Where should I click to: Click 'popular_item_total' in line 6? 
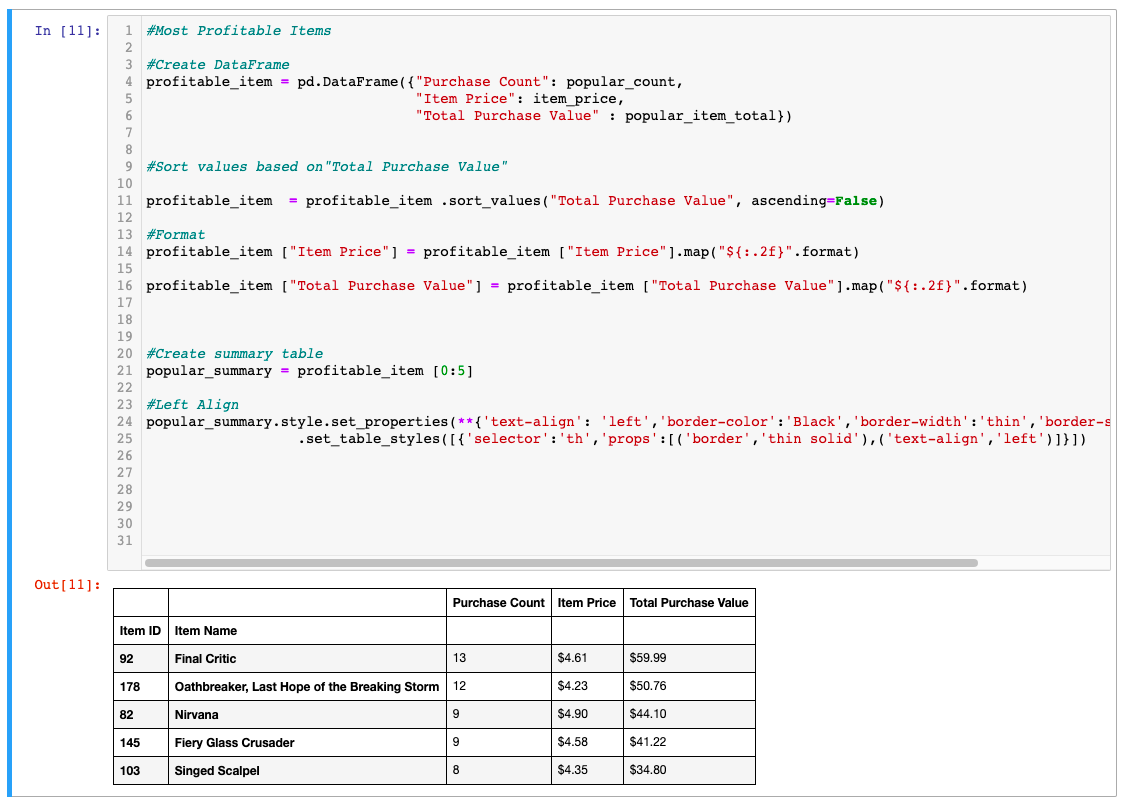(700, 115)
